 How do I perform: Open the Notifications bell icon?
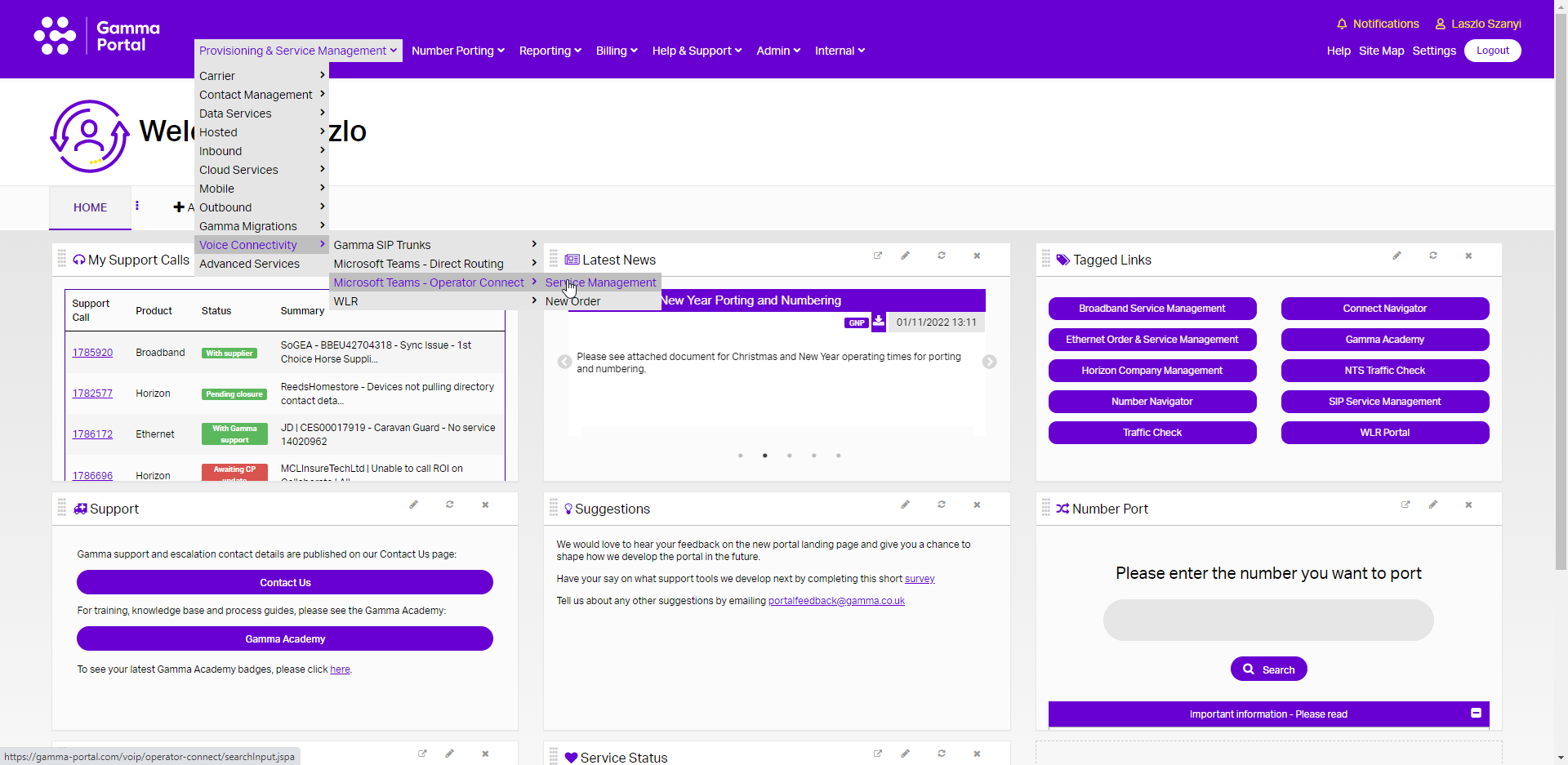1341,24
